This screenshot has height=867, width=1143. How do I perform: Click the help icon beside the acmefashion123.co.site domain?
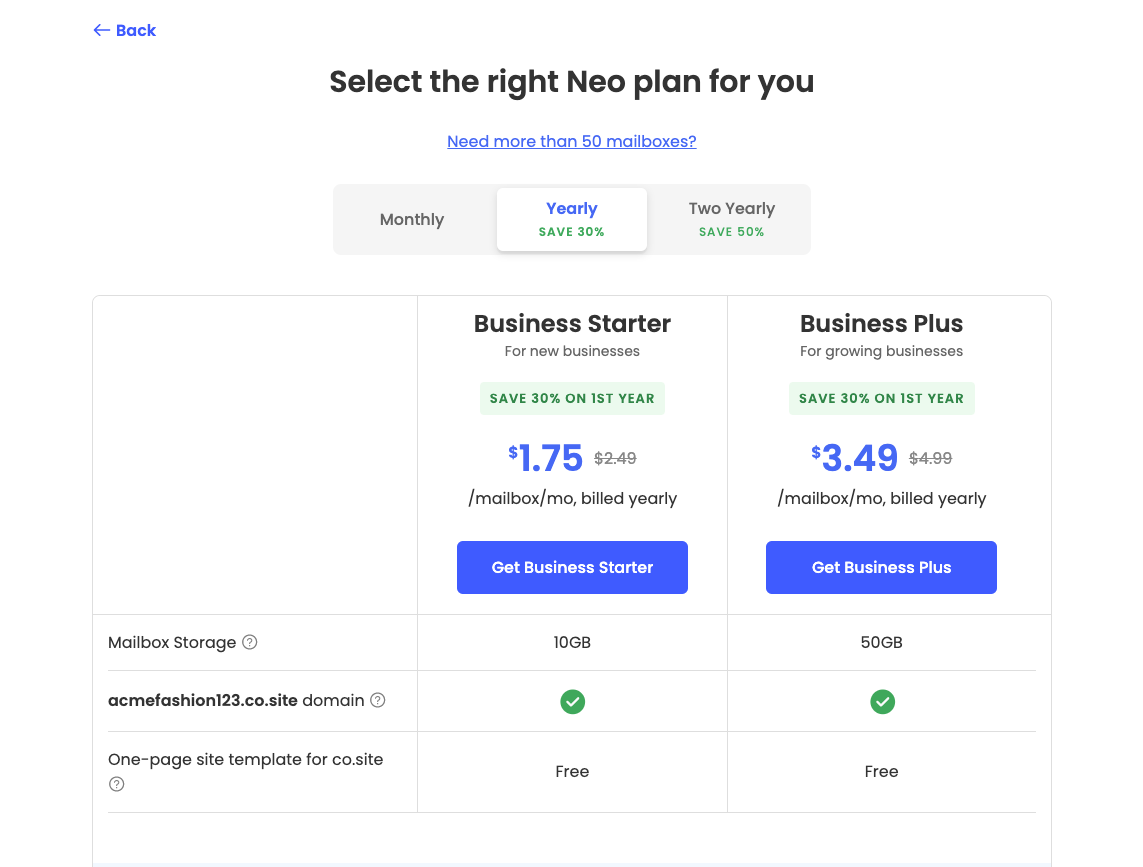click(378, 701)
